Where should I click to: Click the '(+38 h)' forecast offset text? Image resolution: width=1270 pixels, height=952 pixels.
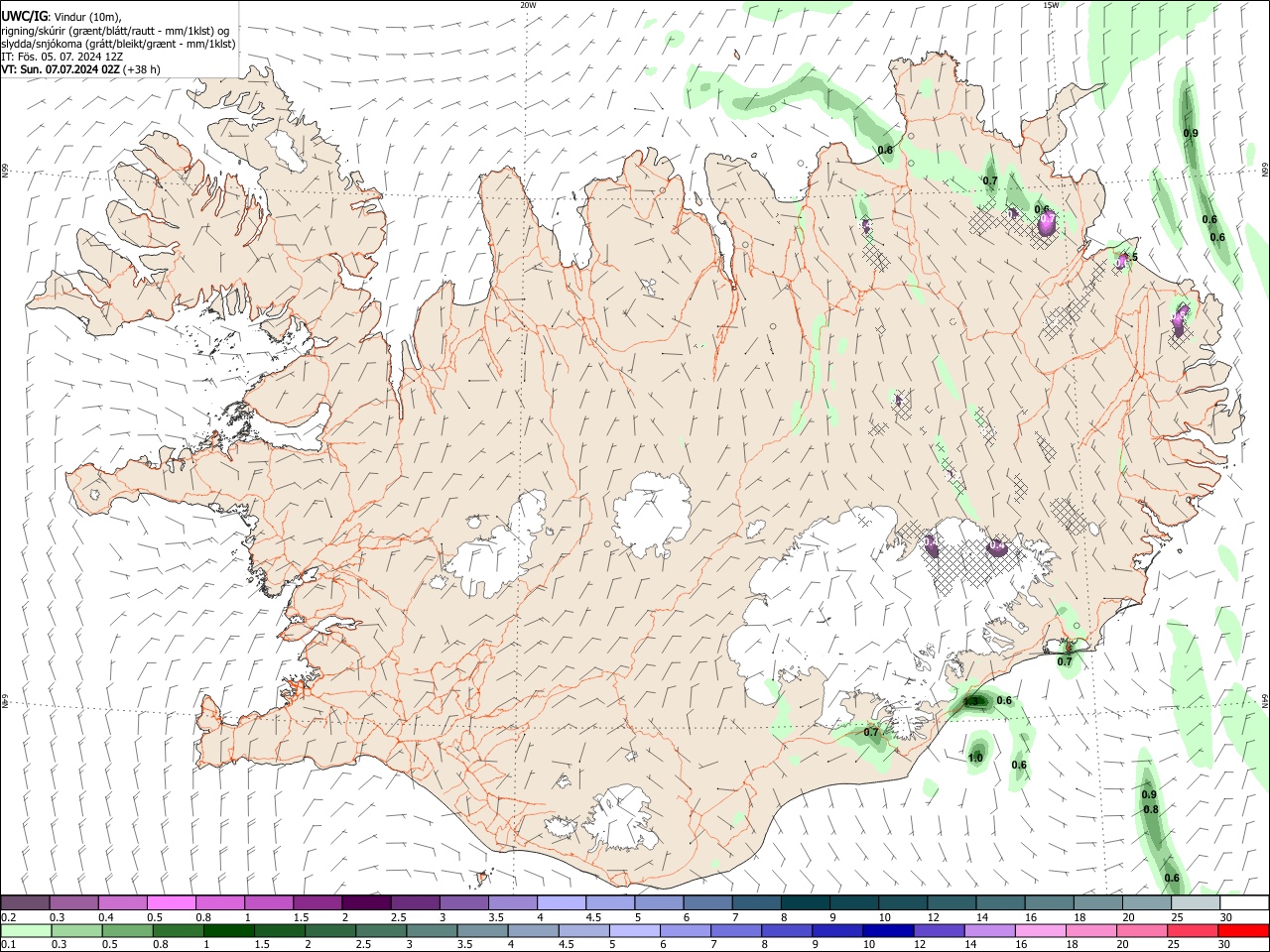tap(143, 69)
